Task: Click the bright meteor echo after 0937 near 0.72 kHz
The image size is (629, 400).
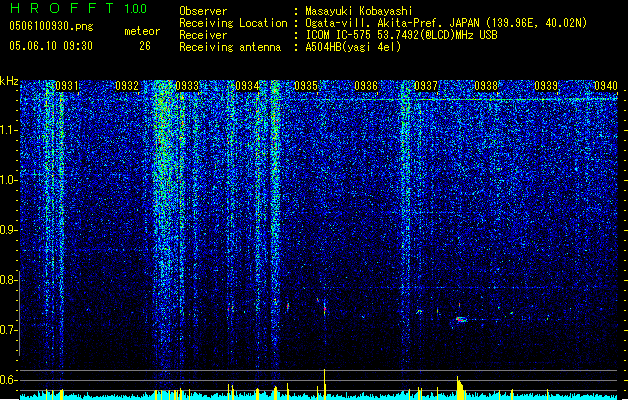Action: 461,320
